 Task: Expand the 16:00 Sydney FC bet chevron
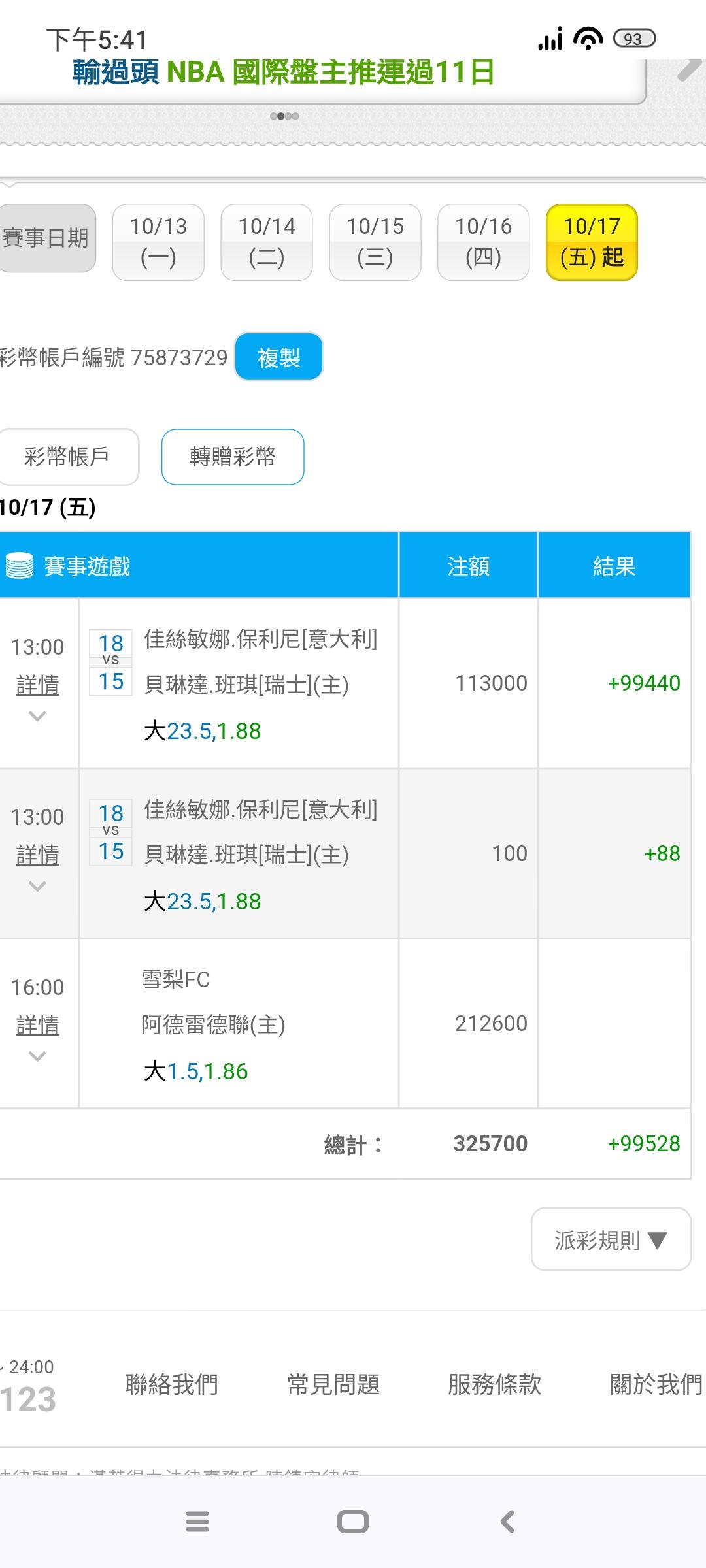[x=37, y=1056]
